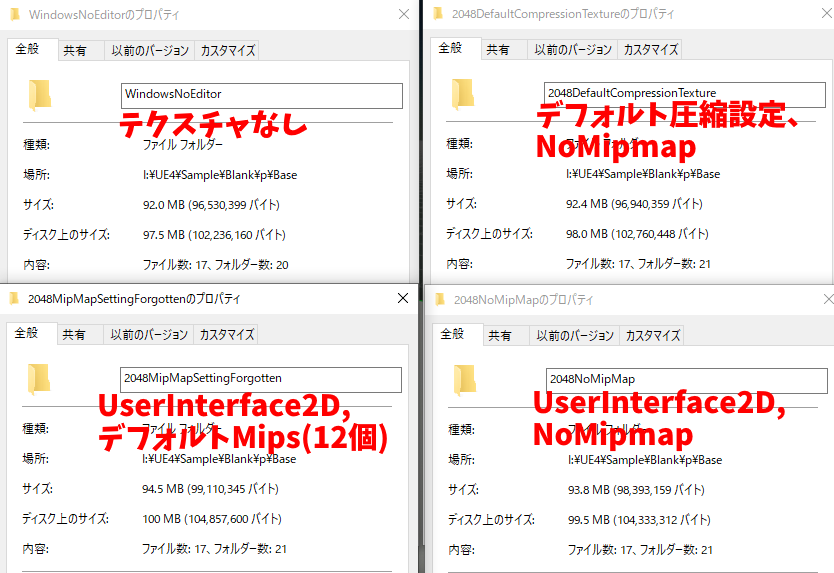
Task: Click size on disk 98.0 MB (102,760,448 バイト)
Action: pos(637,234)
